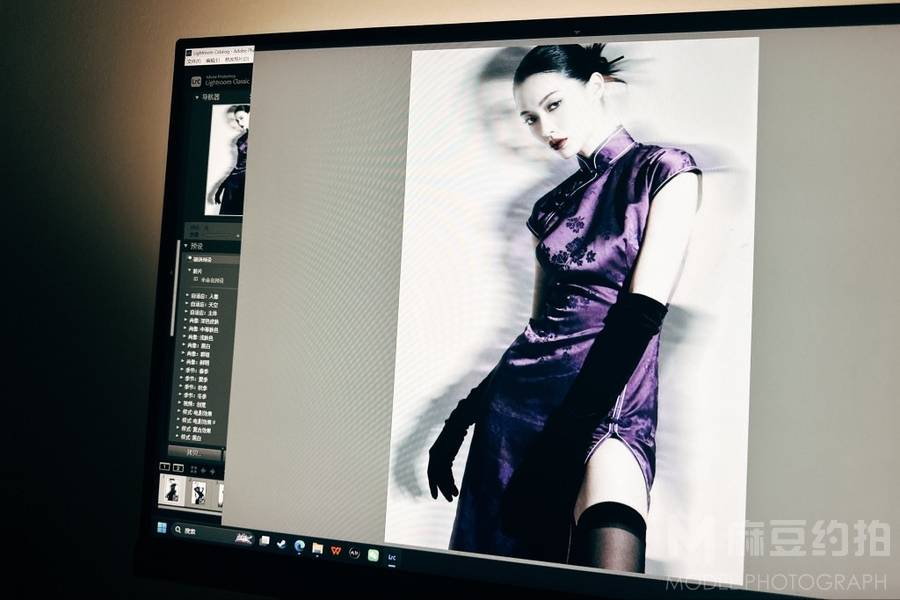Viewport: 900px width, 600px height.
Task: Select the 季节: 夏季 preset row
Action: pos(195,380)
